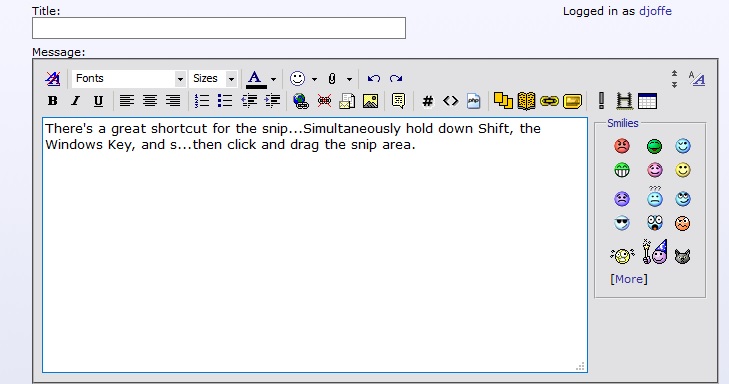The image size is (729, 384).
Task: Insert the green smilie
Action: (x=654, y=146)
